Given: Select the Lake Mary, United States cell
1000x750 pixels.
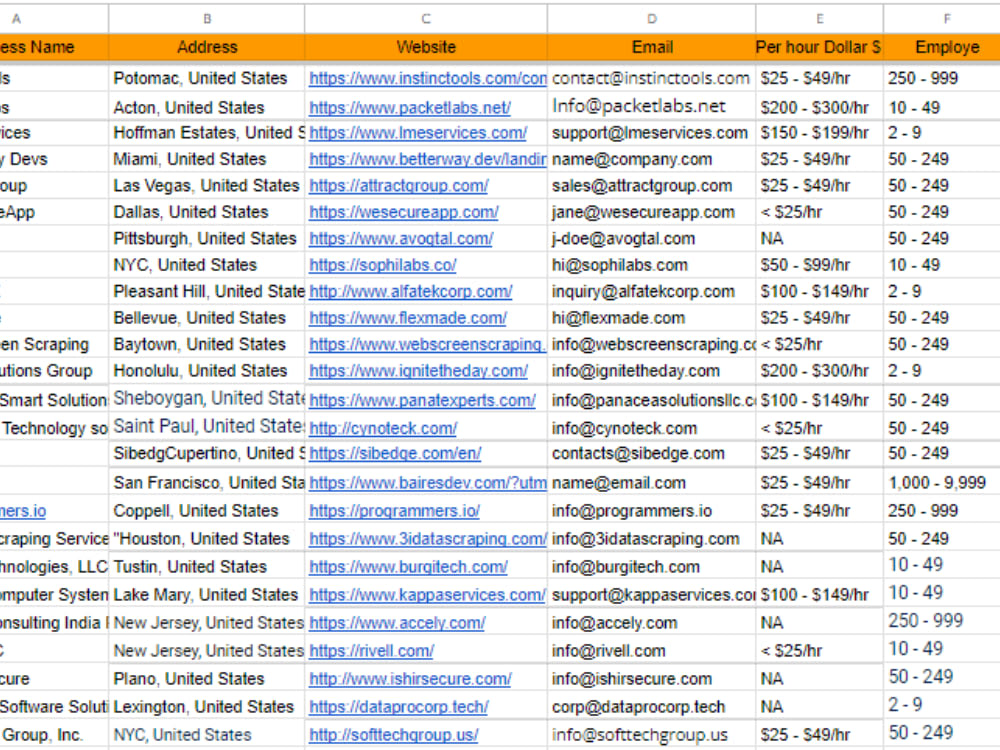Looking at the screenshot, I should [207, 595].
